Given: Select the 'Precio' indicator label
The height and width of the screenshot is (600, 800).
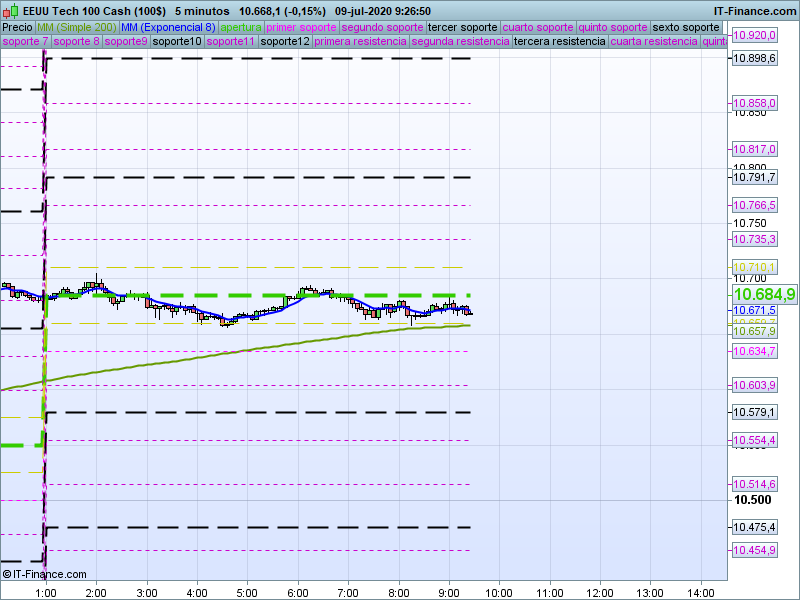Looking at the screenshot, I should 17,27.
